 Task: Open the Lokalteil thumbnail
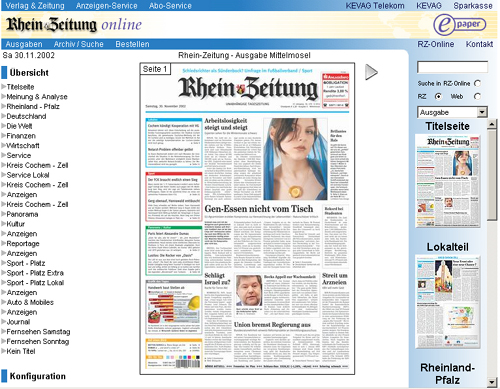click(x=448, y=302)
